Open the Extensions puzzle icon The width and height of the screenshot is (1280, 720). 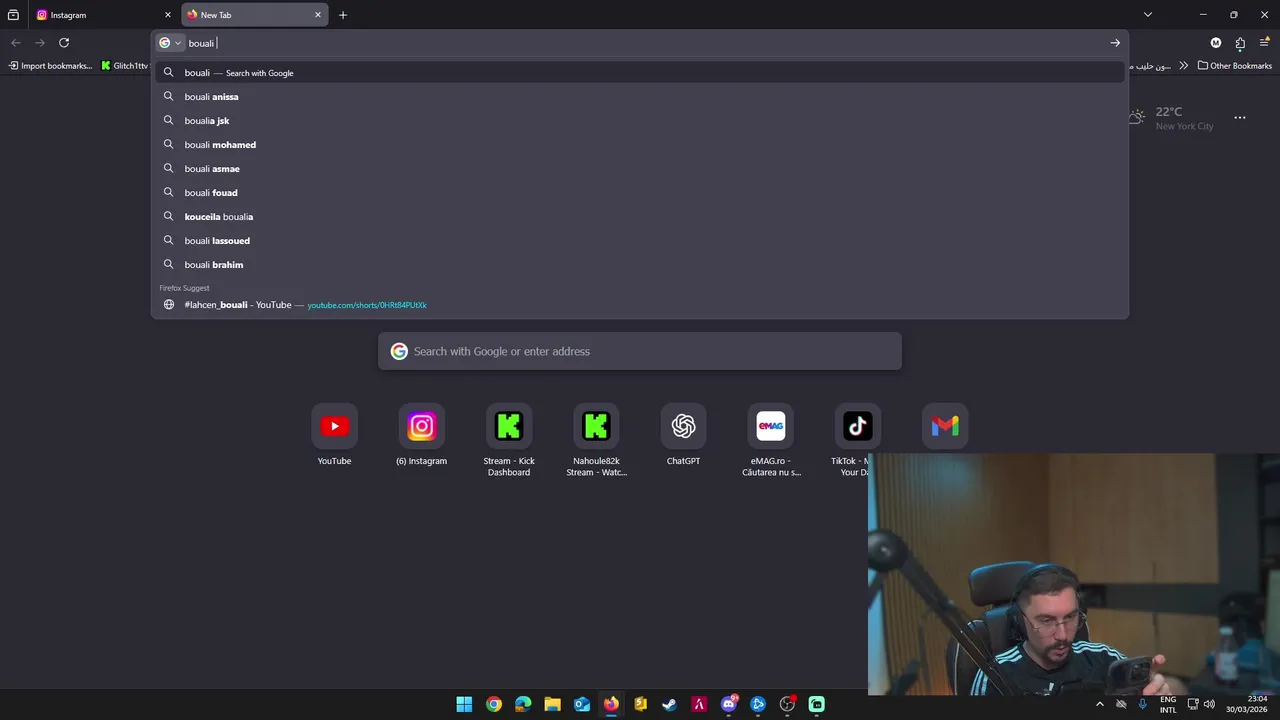click(x=1240, y=43)
